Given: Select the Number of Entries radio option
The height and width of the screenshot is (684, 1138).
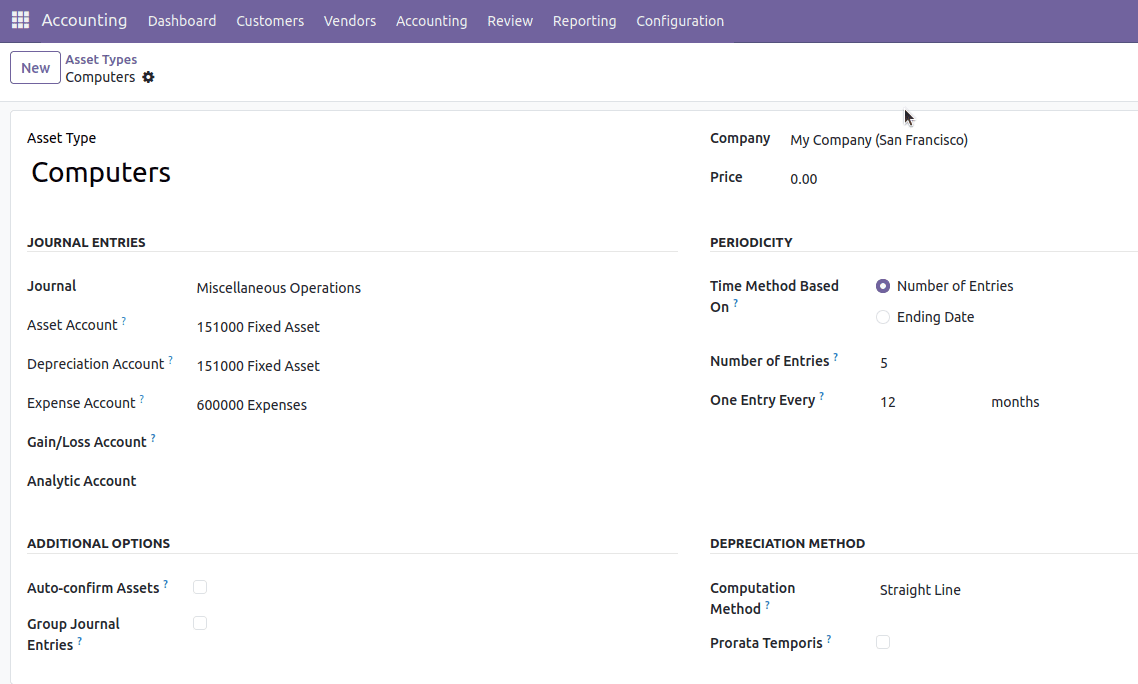Looking at the screenshot, I should click(x=883, y=286).
